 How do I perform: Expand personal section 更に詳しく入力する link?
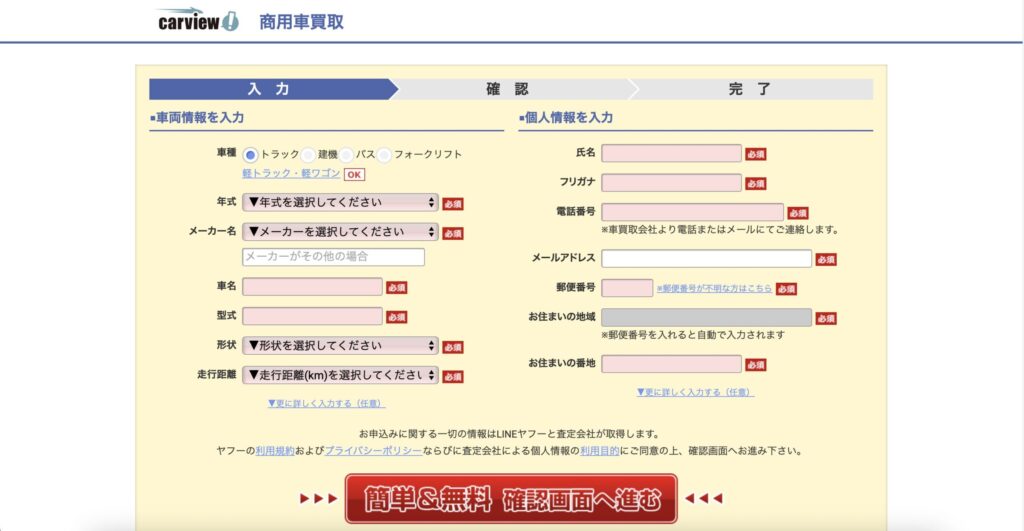click(696, 393)
